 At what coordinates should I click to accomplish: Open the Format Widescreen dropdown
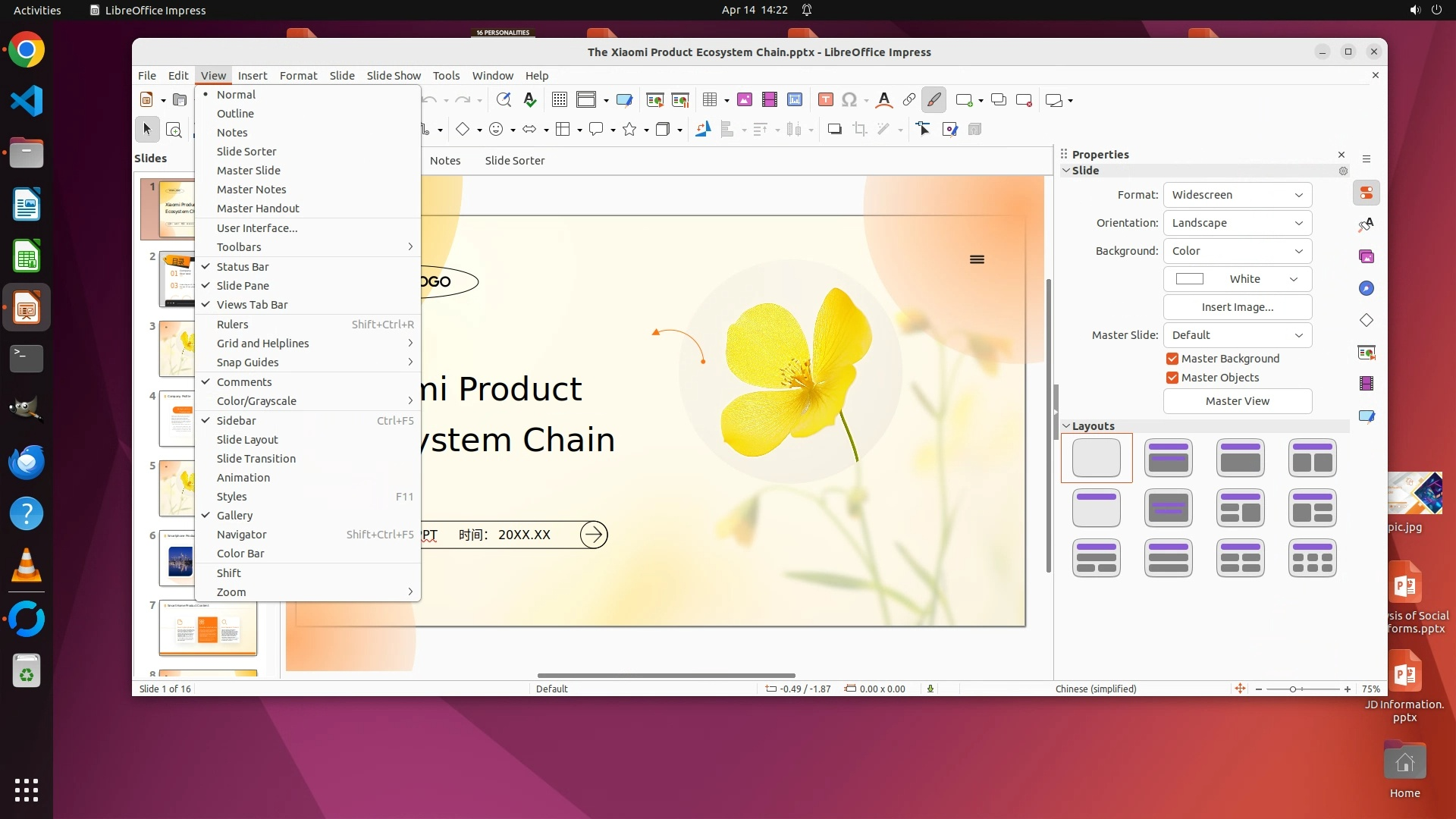tap(1237, 195)
